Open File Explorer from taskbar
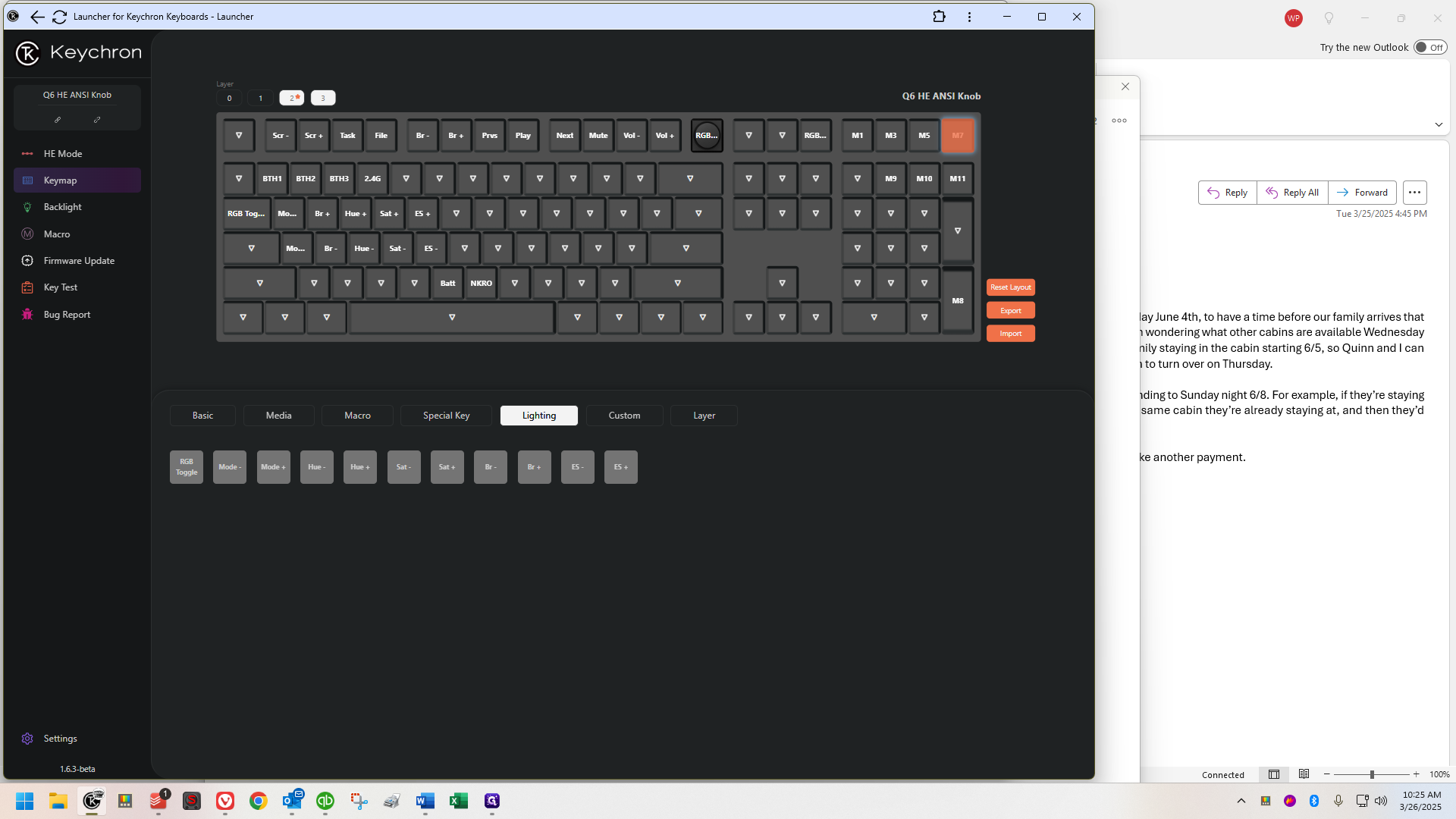This screenshot has width=1456, height=819. [x=58, y=801]
